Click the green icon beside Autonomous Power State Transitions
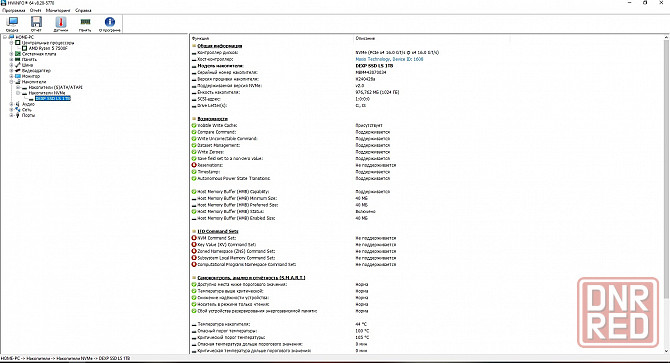This screenshot has width=670, height=363. (194, 178)
